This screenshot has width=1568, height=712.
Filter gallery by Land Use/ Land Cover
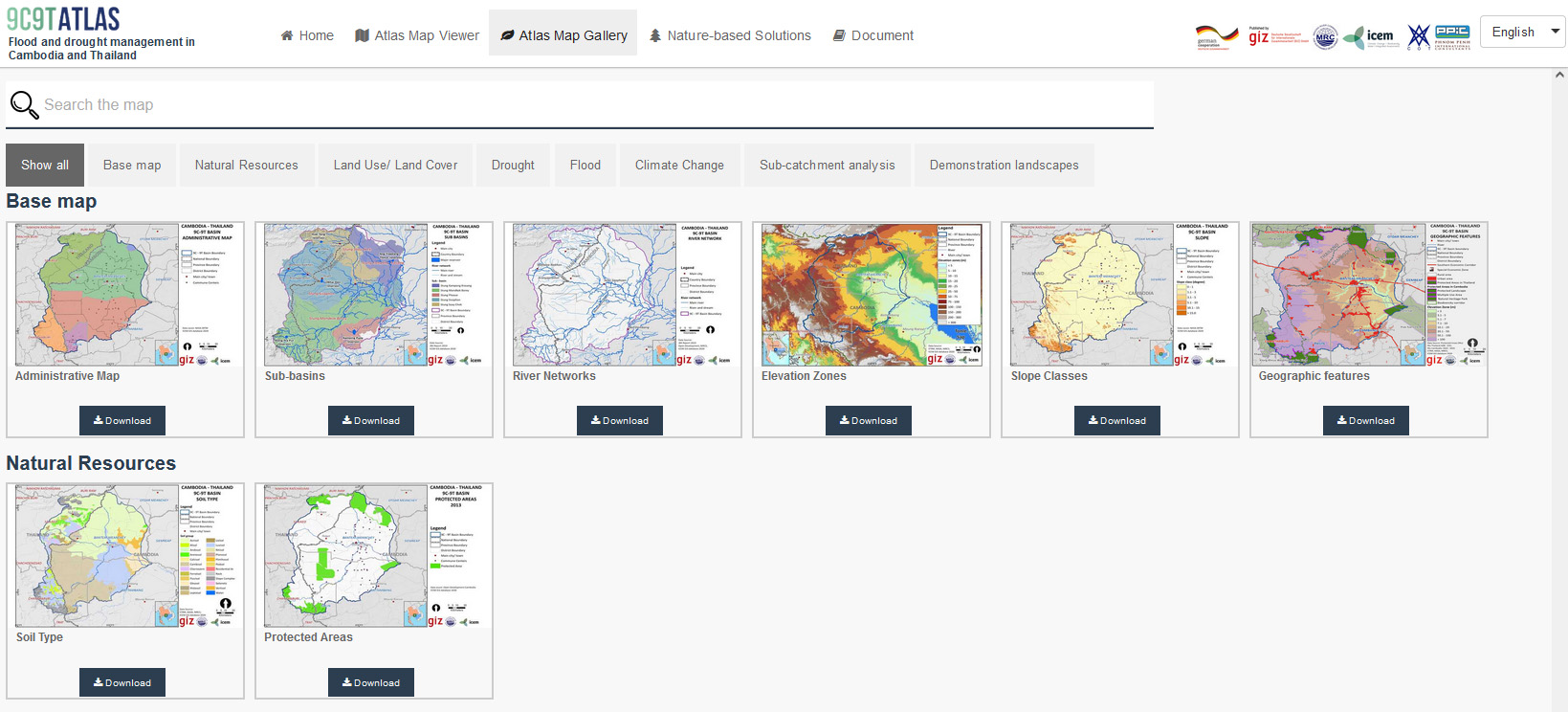[x=395, y=165]
